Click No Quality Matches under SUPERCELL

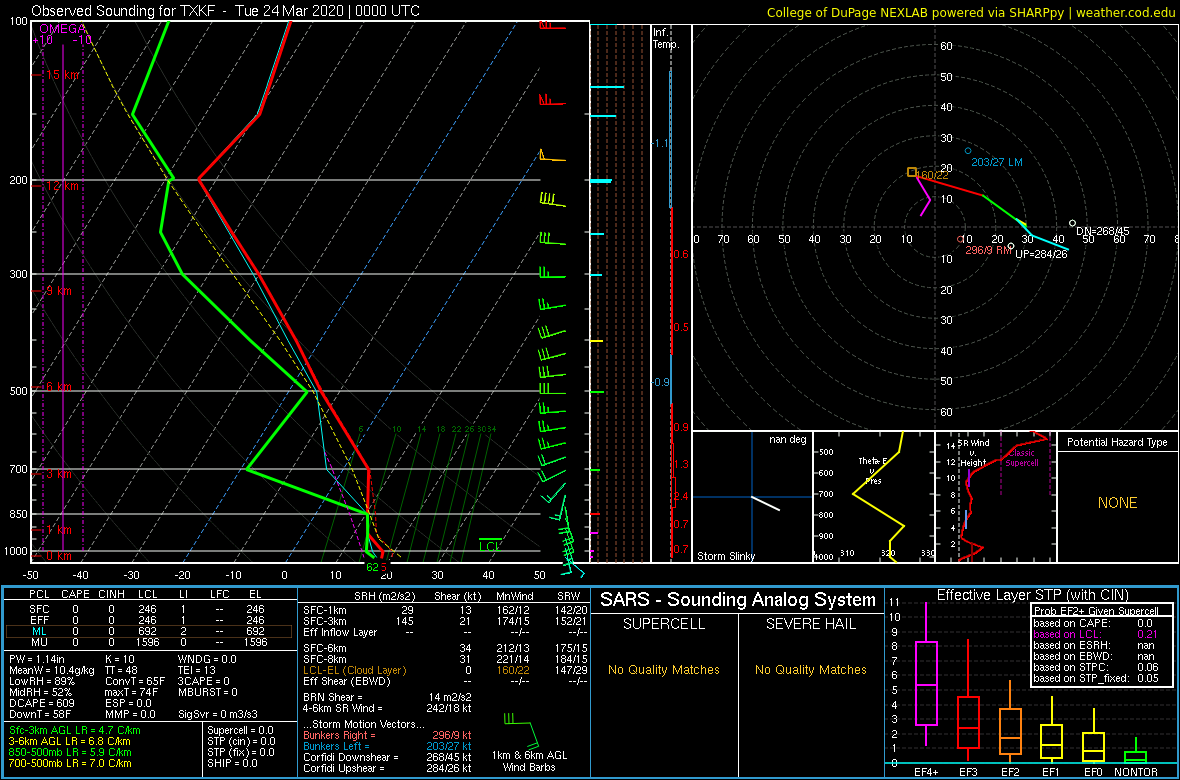coord(664,669)
